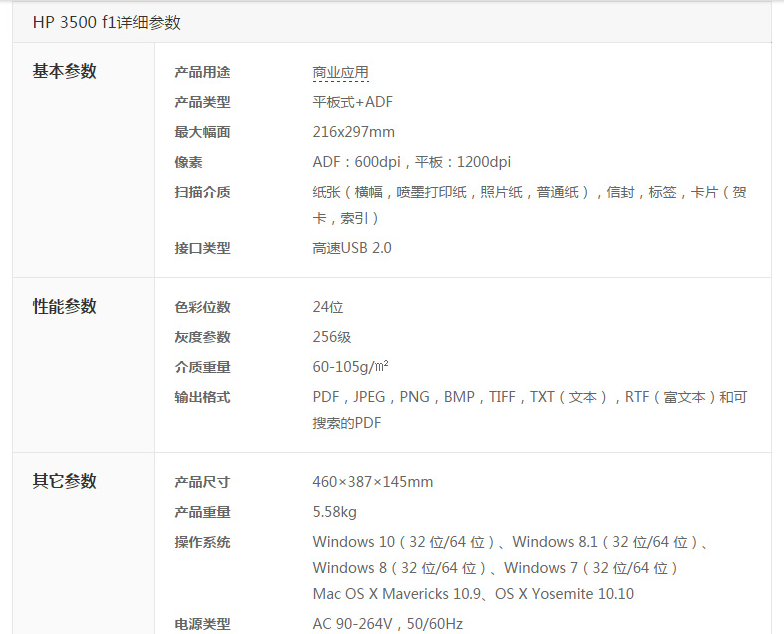Screen dimensions: 784x634
Task: Click the HP 3500 f1详细参数 heading
Action: (x=106, y=22)
